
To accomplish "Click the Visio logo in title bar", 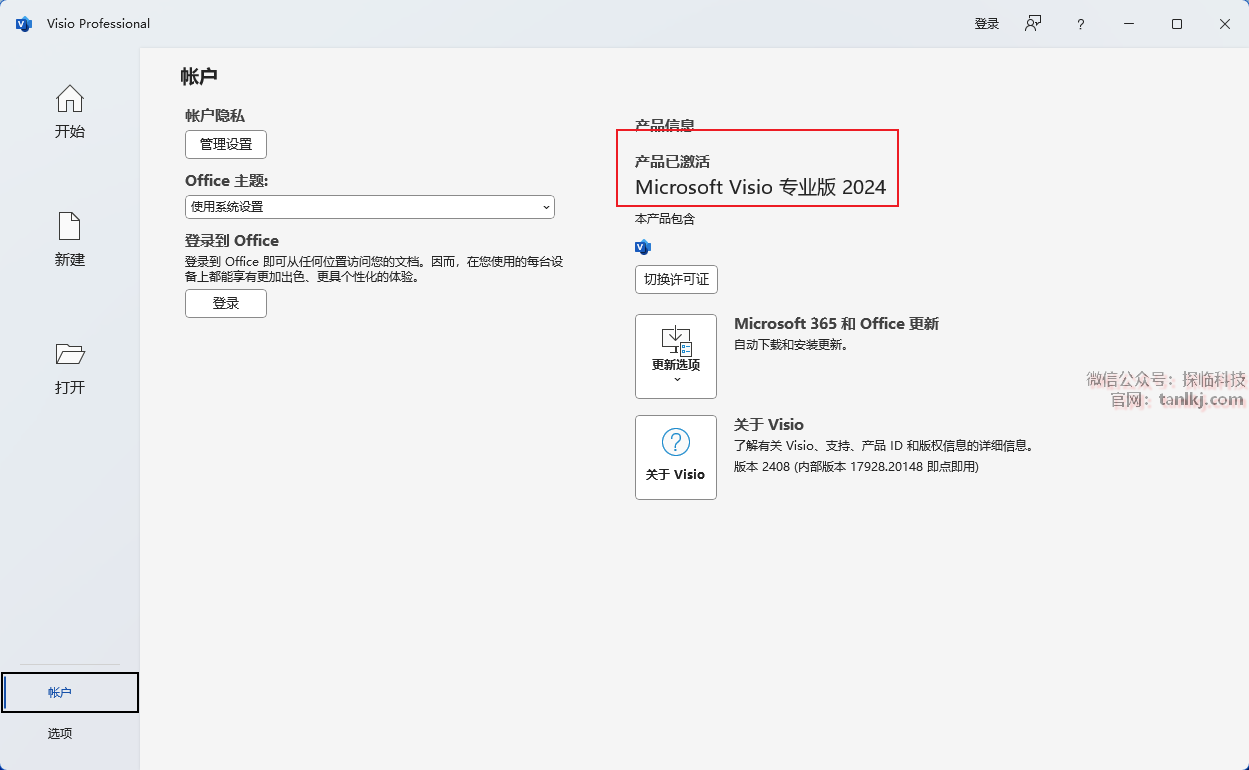I will pos(24,24).
